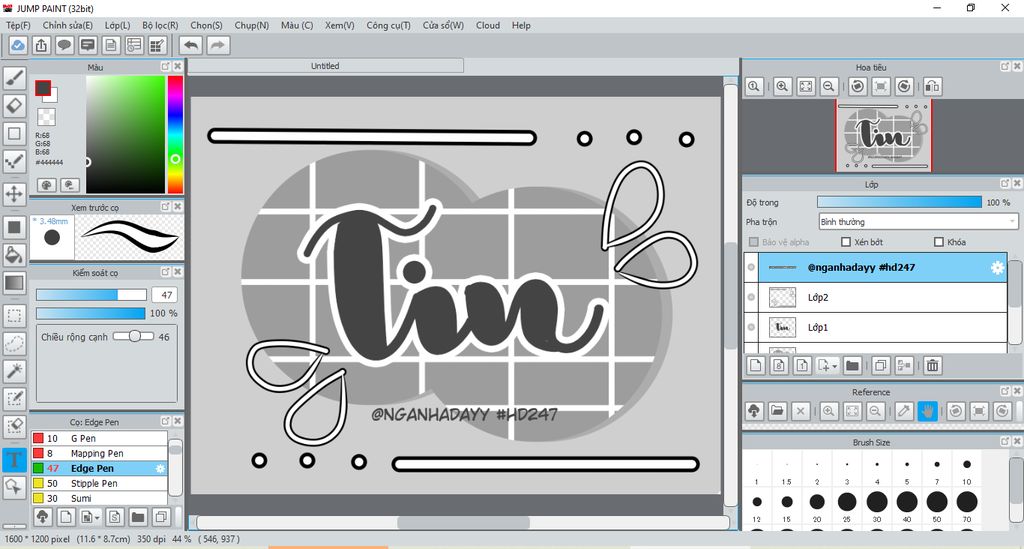Enable the Xén bớt clipping checkbox
Screen dimensions: 1024x549
846,242
